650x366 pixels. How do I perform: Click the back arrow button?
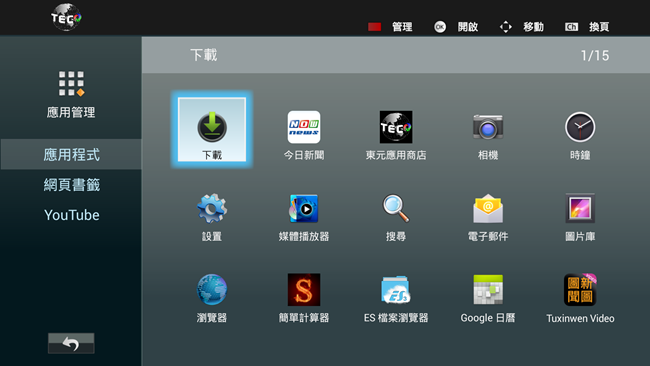pos(71,343)
